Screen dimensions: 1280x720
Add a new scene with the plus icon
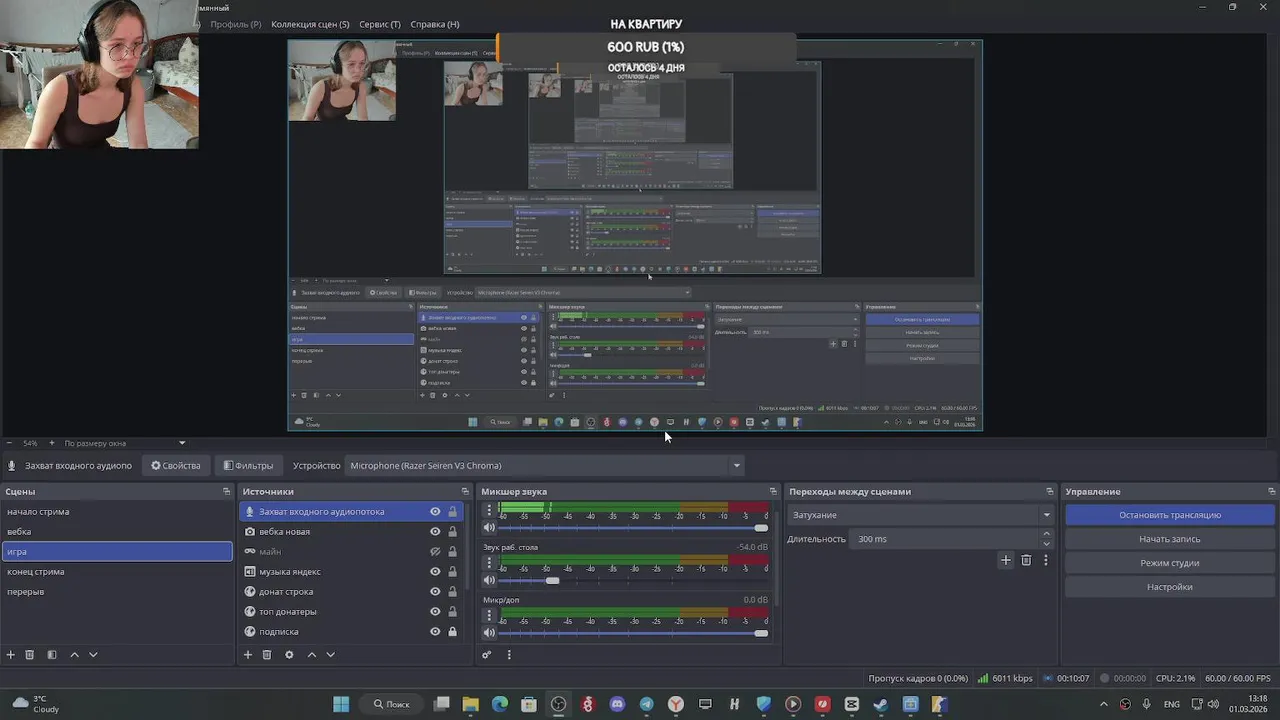coord(11,655)
